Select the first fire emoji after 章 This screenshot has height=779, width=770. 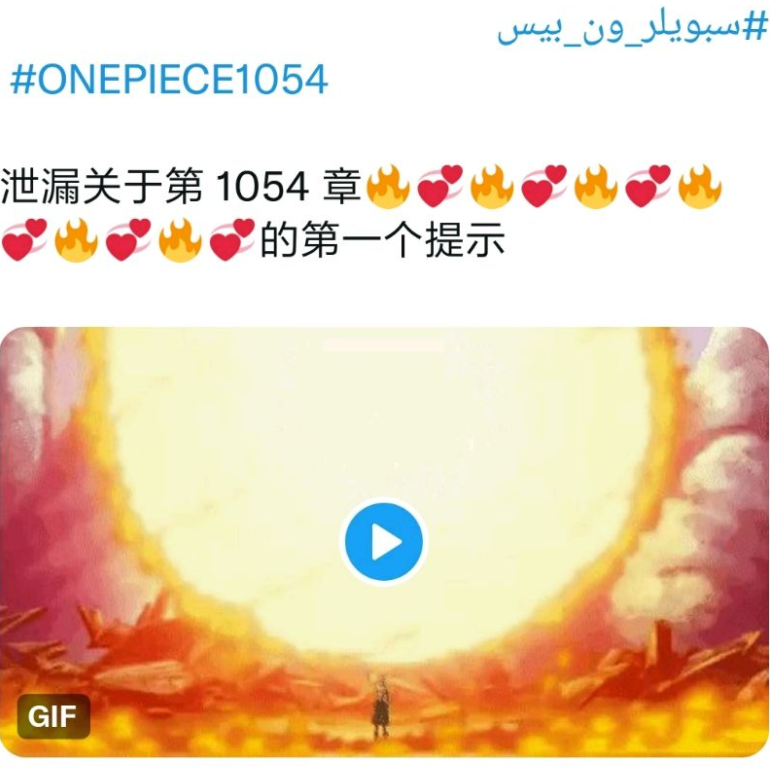pyautogui.click(x=388, y=186)
